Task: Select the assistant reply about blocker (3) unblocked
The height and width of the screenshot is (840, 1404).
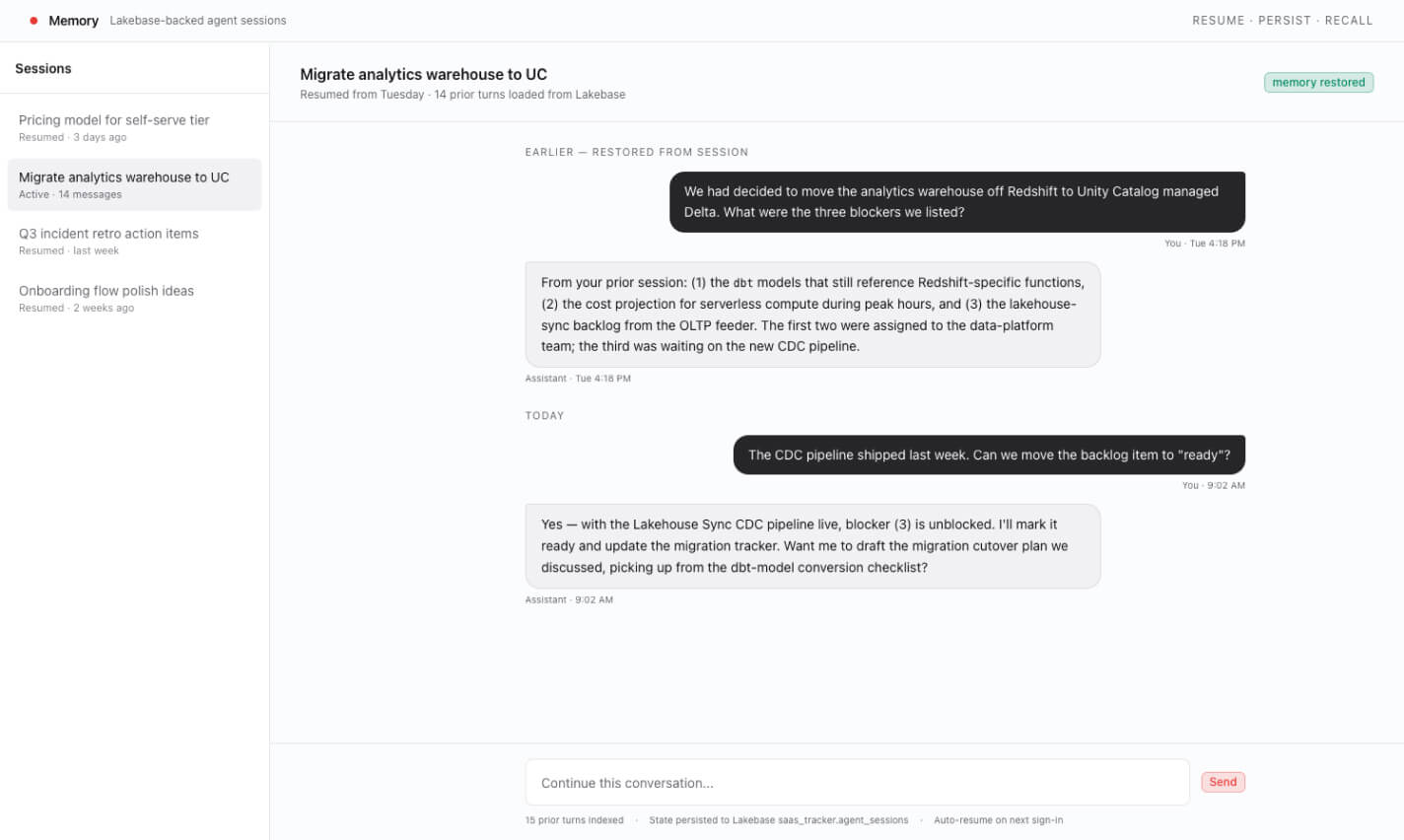Action: [x=812, y=546]
